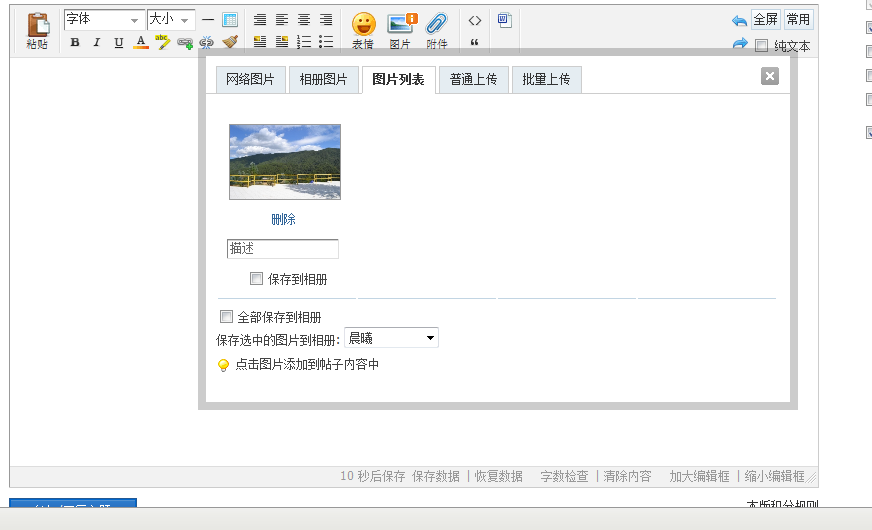Screen dimensions: 872x530
Task: Redo the last edit
Action: 740,43
